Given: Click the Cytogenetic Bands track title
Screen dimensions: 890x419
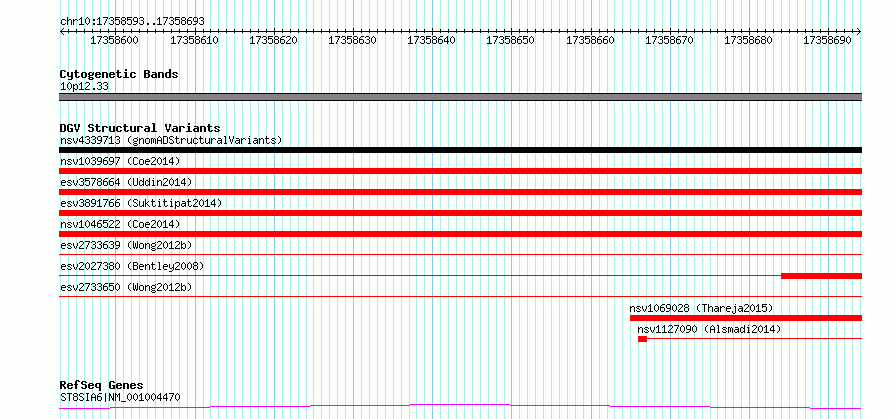Looking at the screenshot, I should click(119, 74).
